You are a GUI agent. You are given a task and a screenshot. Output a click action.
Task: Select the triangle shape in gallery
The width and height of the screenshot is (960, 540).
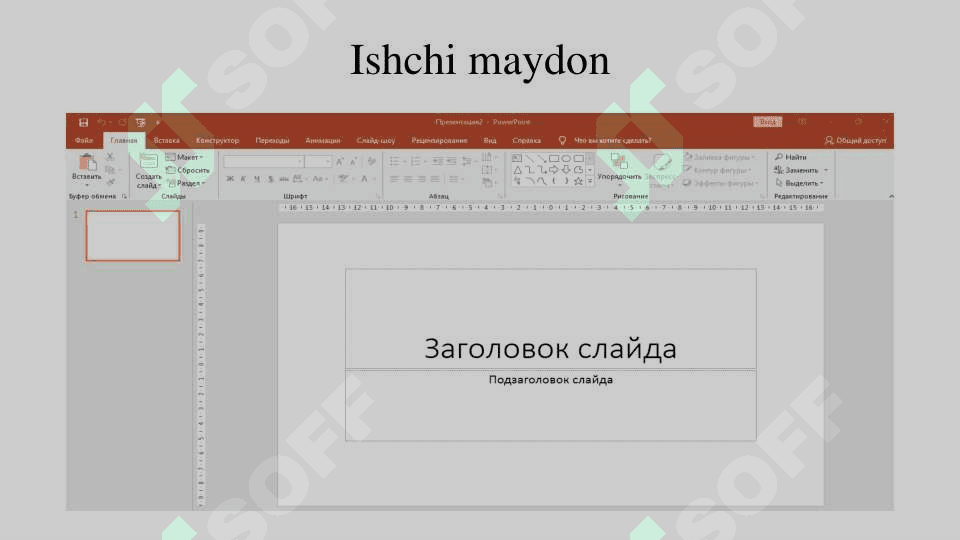(x=517, y=170)
